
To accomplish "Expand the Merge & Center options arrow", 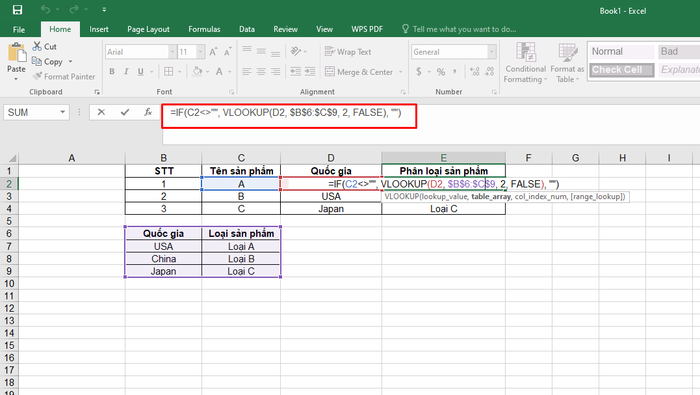I will coord(400,71).
